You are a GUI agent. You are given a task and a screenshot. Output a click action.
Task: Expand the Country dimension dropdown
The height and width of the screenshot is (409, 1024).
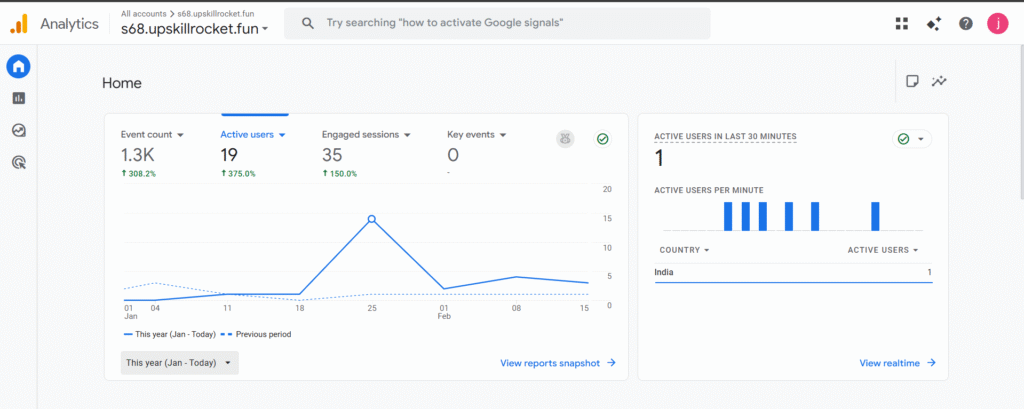(706, 250)
